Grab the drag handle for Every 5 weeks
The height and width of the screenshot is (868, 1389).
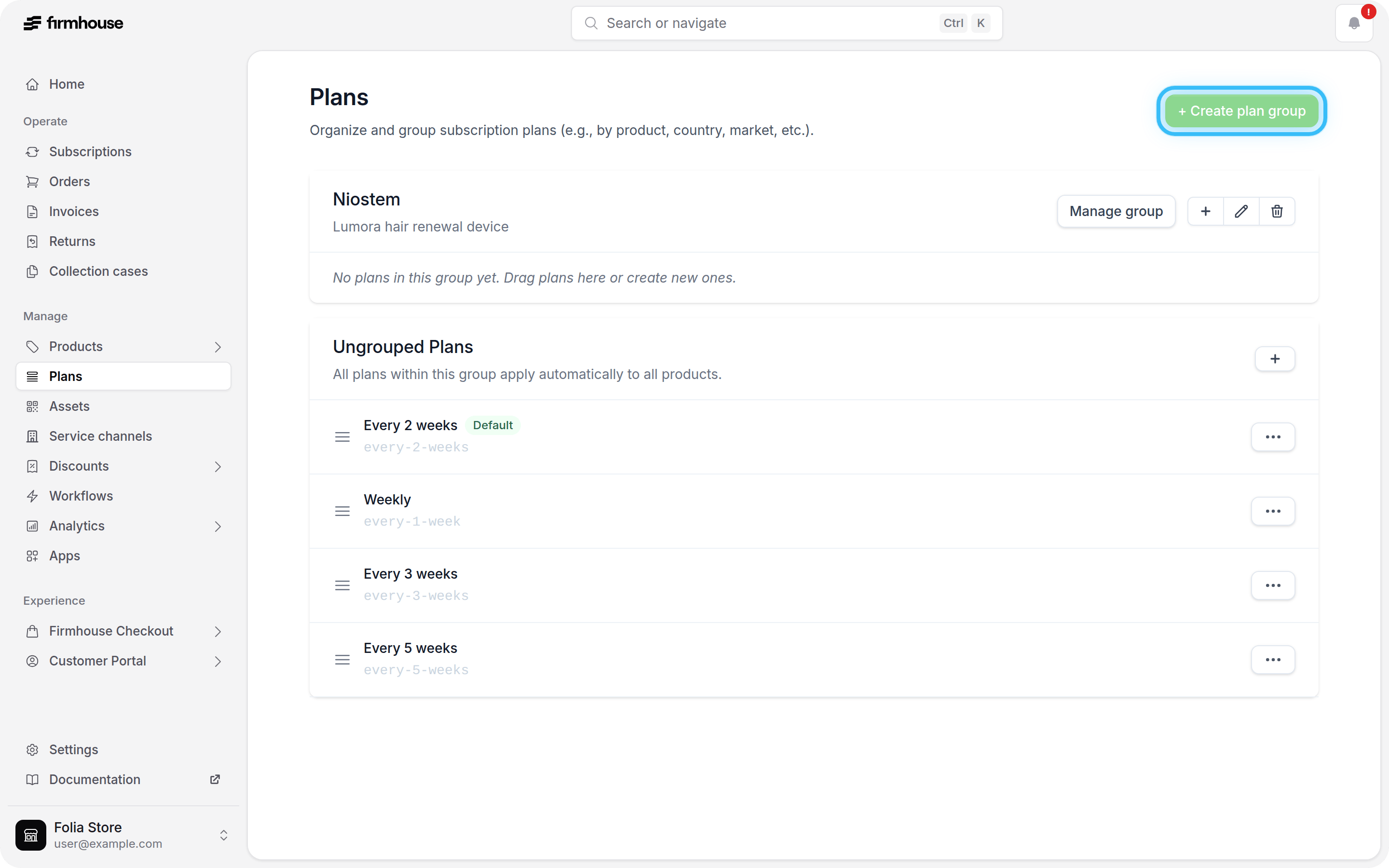[342, 660]
